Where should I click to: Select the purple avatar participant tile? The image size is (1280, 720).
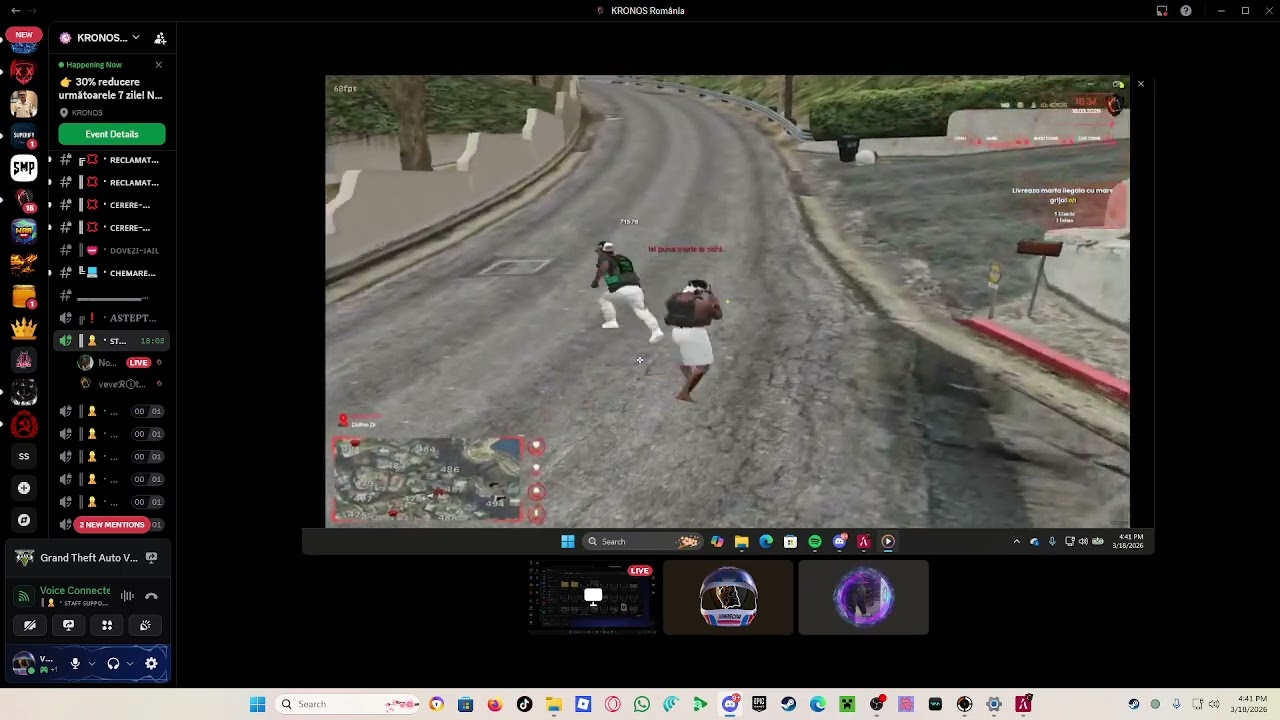pos(863,598)
